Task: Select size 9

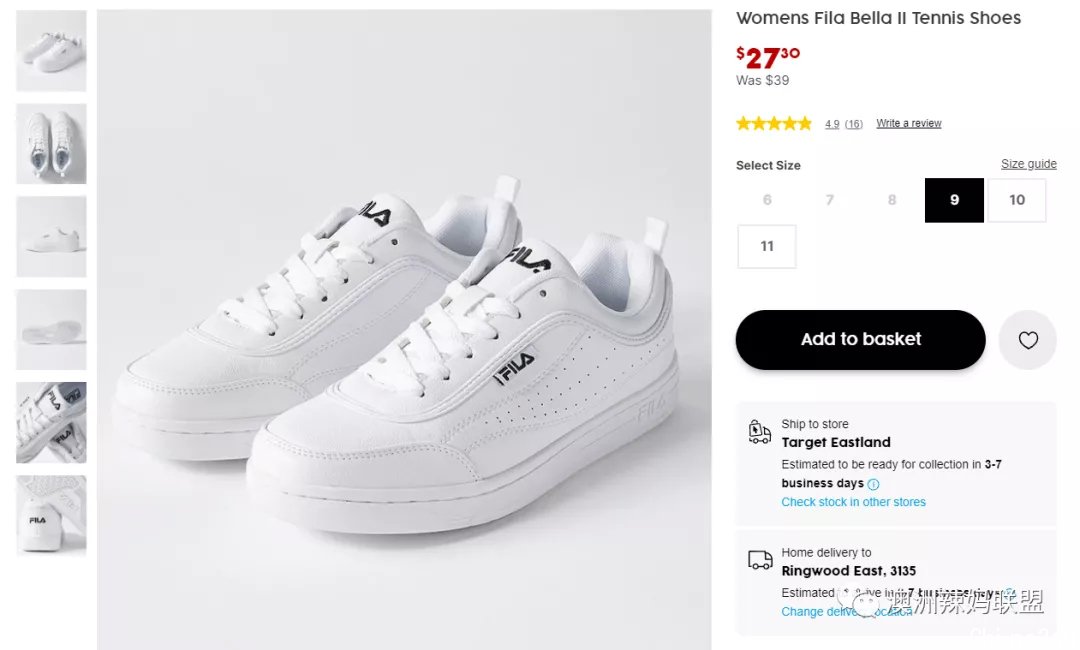Action: [954, 200]
